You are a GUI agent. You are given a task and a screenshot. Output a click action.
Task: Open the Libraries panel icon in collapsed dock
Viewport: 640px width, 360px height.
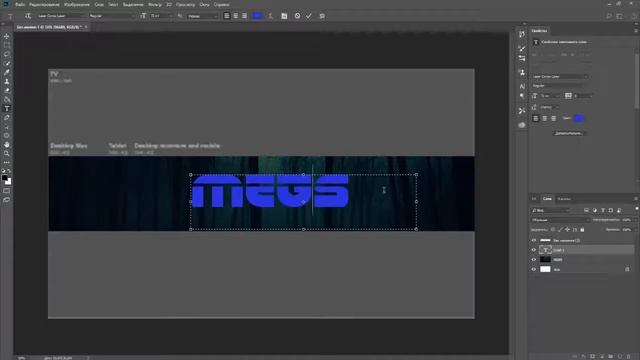point(522,125)
